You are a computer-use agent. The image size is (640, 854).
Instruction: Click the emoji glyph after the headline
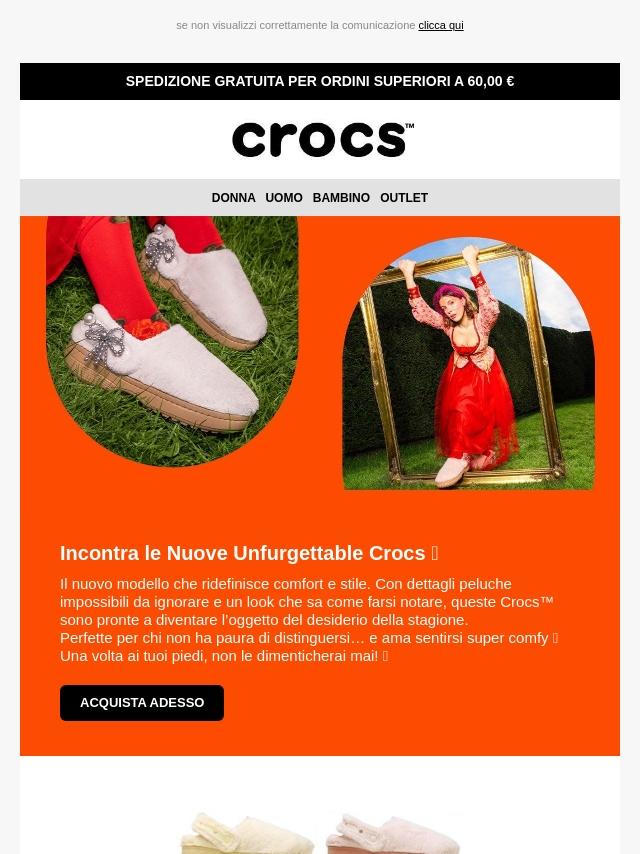click(x=435, y=553)
